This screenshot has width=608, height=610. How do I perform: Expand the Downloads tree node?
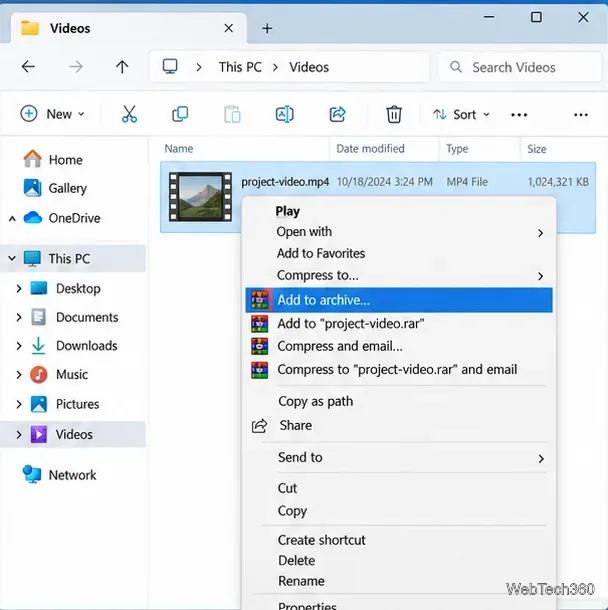(19, 346)
